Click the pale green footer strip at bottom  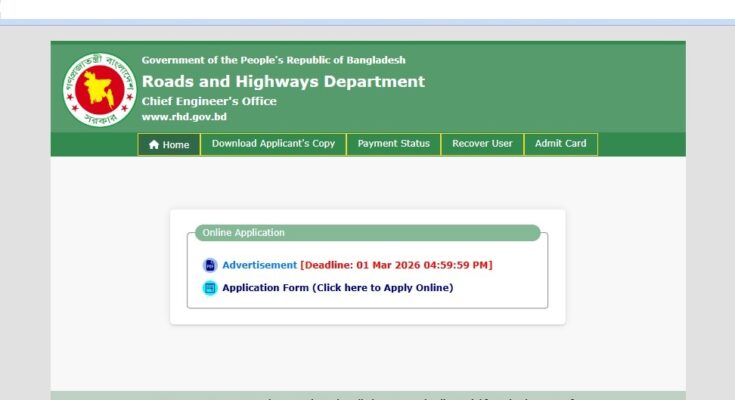point(367,395)
